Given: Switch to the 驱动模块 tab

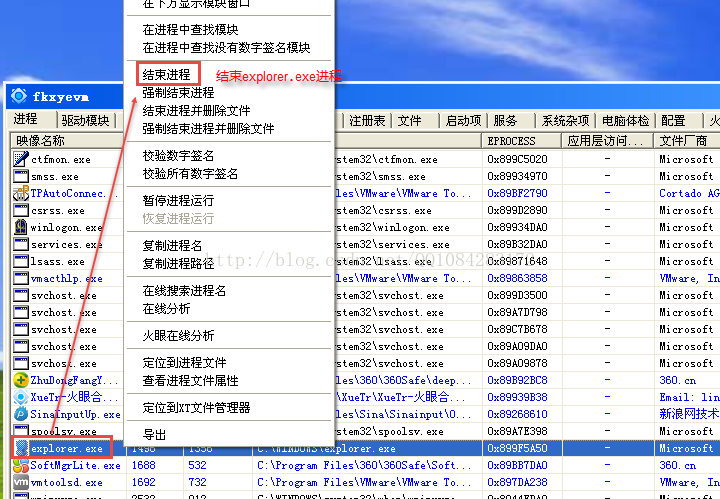Looking at the screenshot, I should tap(86, 121).
